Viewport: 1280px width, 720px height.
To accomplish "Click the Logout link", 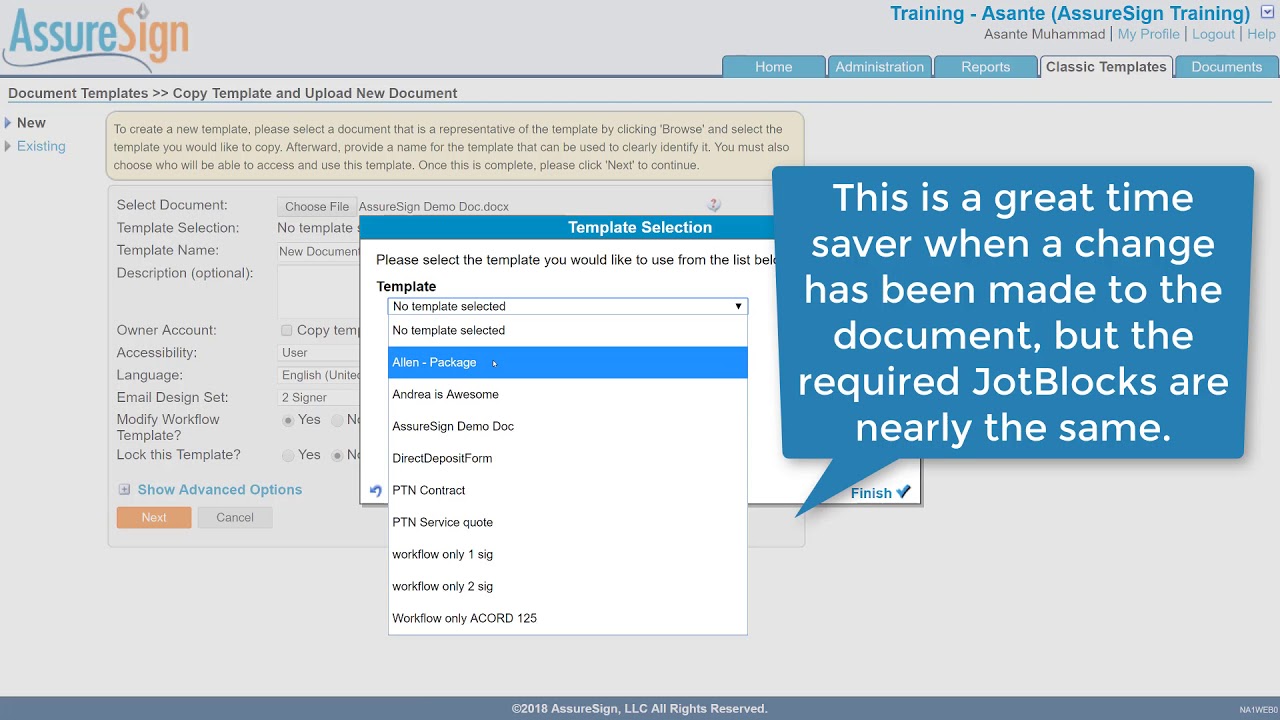I will coord(1213,34).
